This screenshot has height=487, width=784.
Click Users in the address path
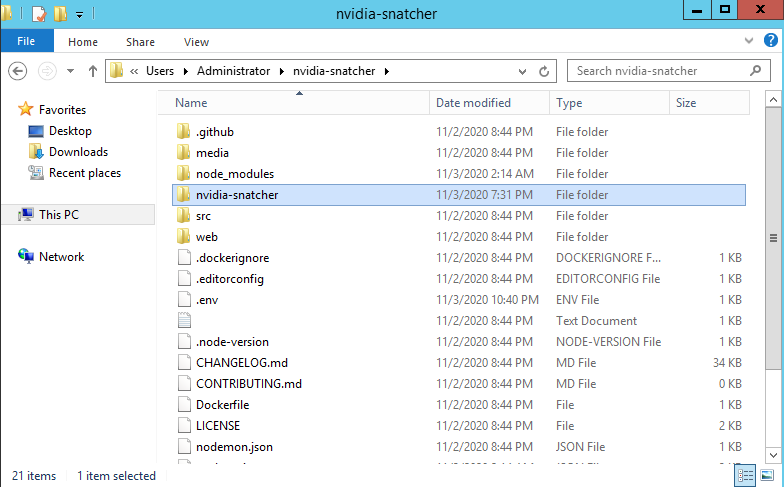point(160,71)
